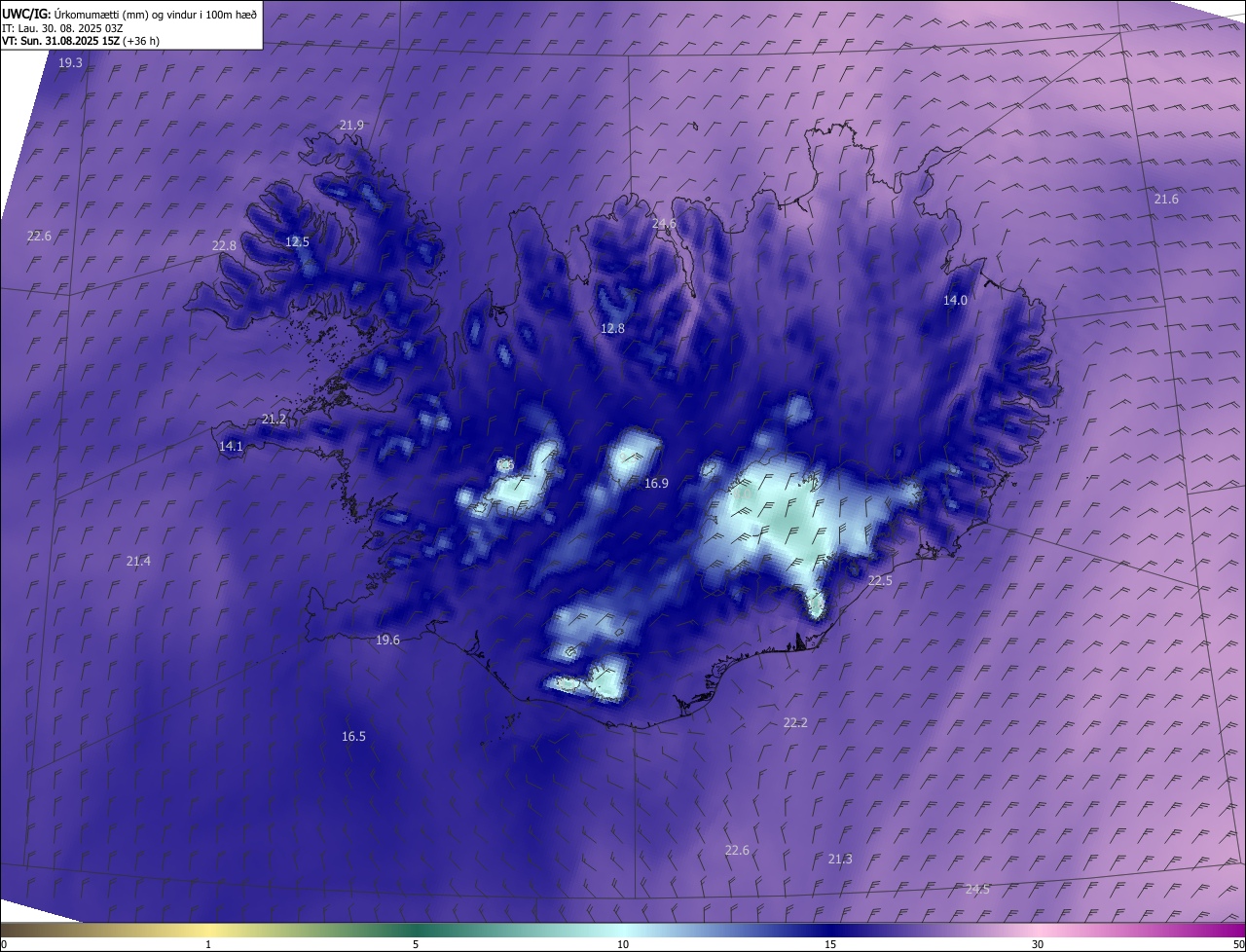Click the 21.4 value label
The height and width of the screenshot is (952, 1246).
tap(138, 561)
